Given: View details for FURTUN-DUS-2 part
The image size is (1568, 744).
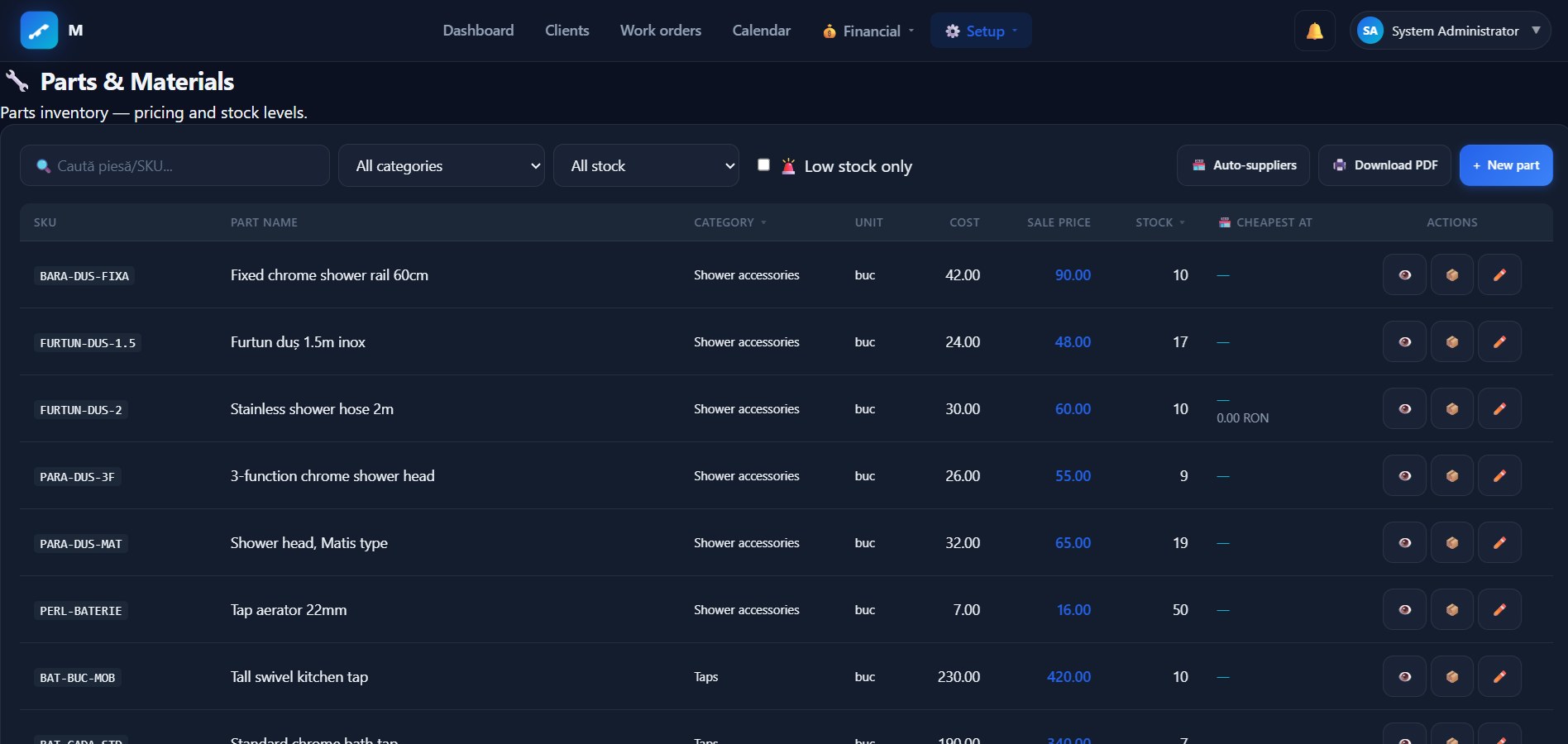Looking at the screenshot, I should [1404, 408].
